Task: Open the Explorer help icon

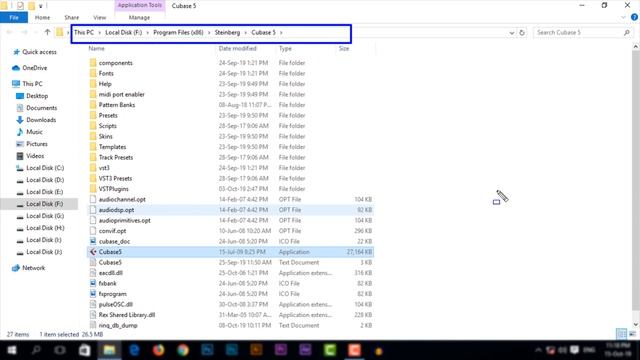Action: (634, 17)
